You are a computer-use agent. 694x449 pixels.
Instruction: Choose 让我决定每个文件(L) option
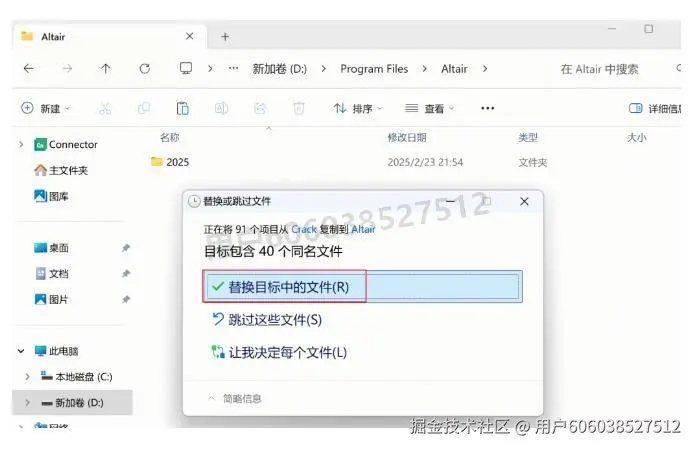(280, 352)
